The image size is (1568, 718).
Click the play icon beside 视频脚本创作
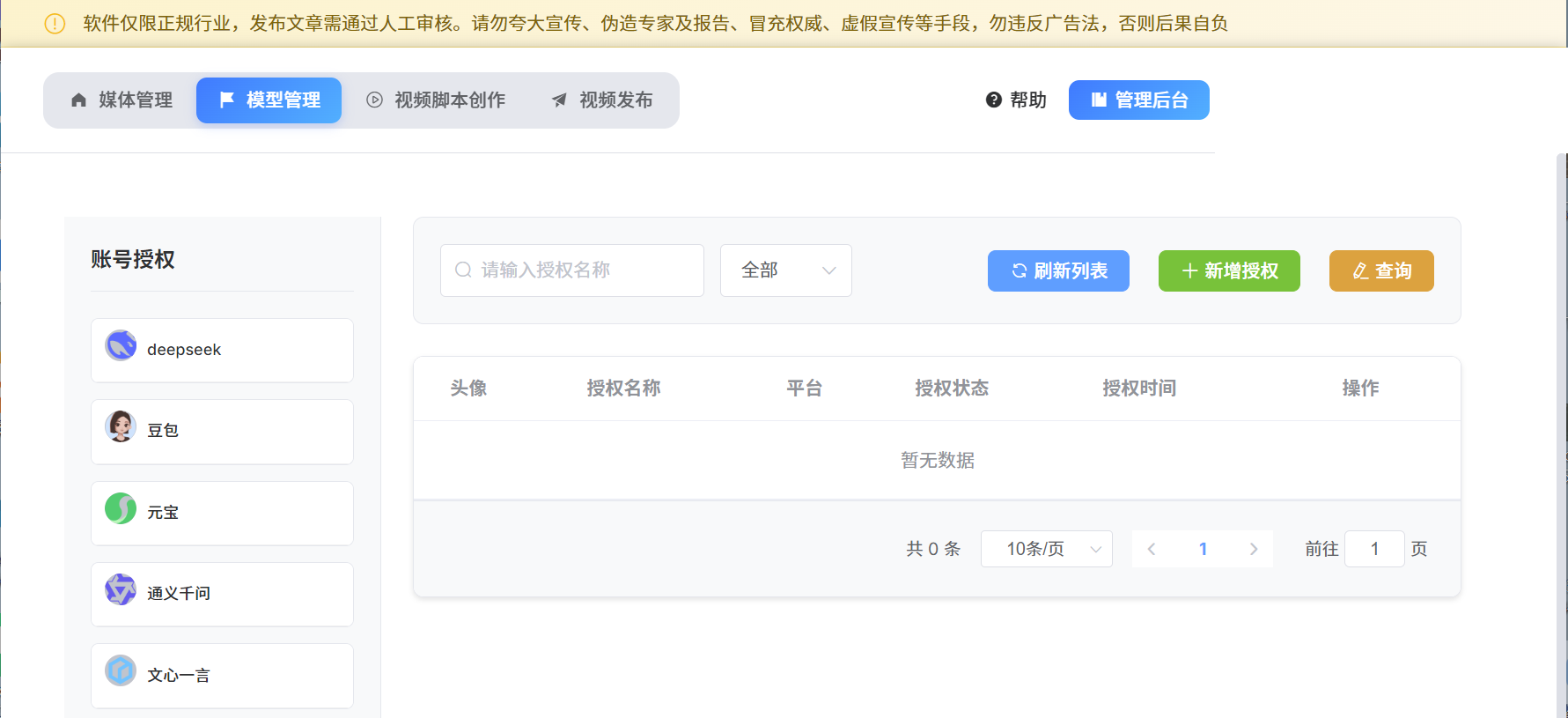(x=375, y=100)
